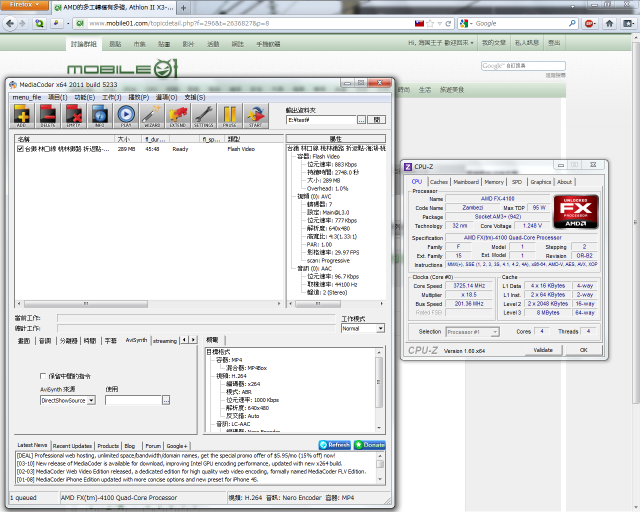Click the ... browse button beside AviSynth field
This screenshot has height=512, width=640.
pyautogui.click(x=166, y=401)
